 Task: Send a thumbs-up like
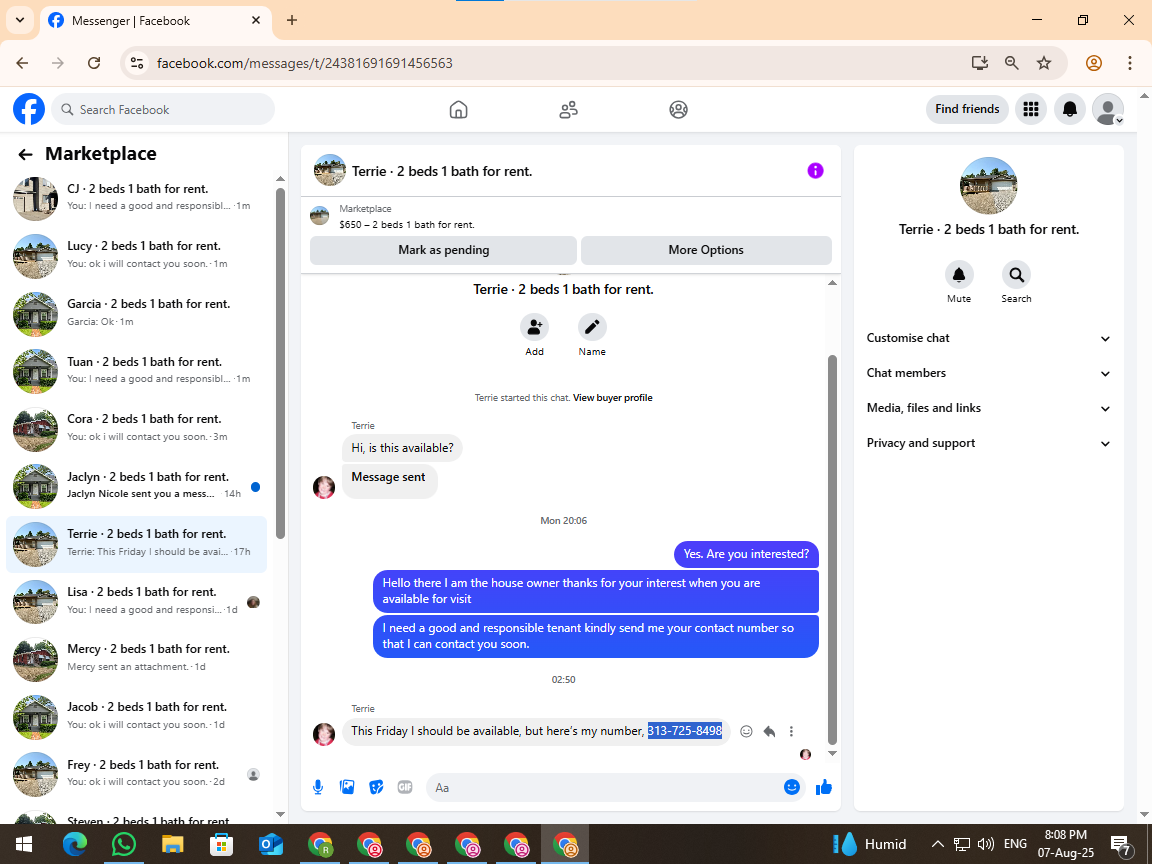824,788
